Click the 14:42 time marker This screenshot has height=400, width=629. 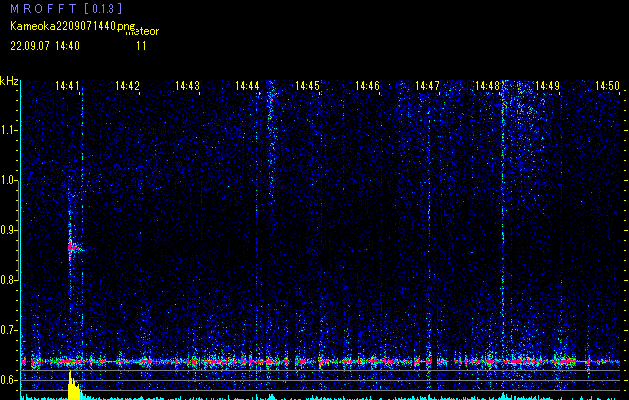click(127, 86)
